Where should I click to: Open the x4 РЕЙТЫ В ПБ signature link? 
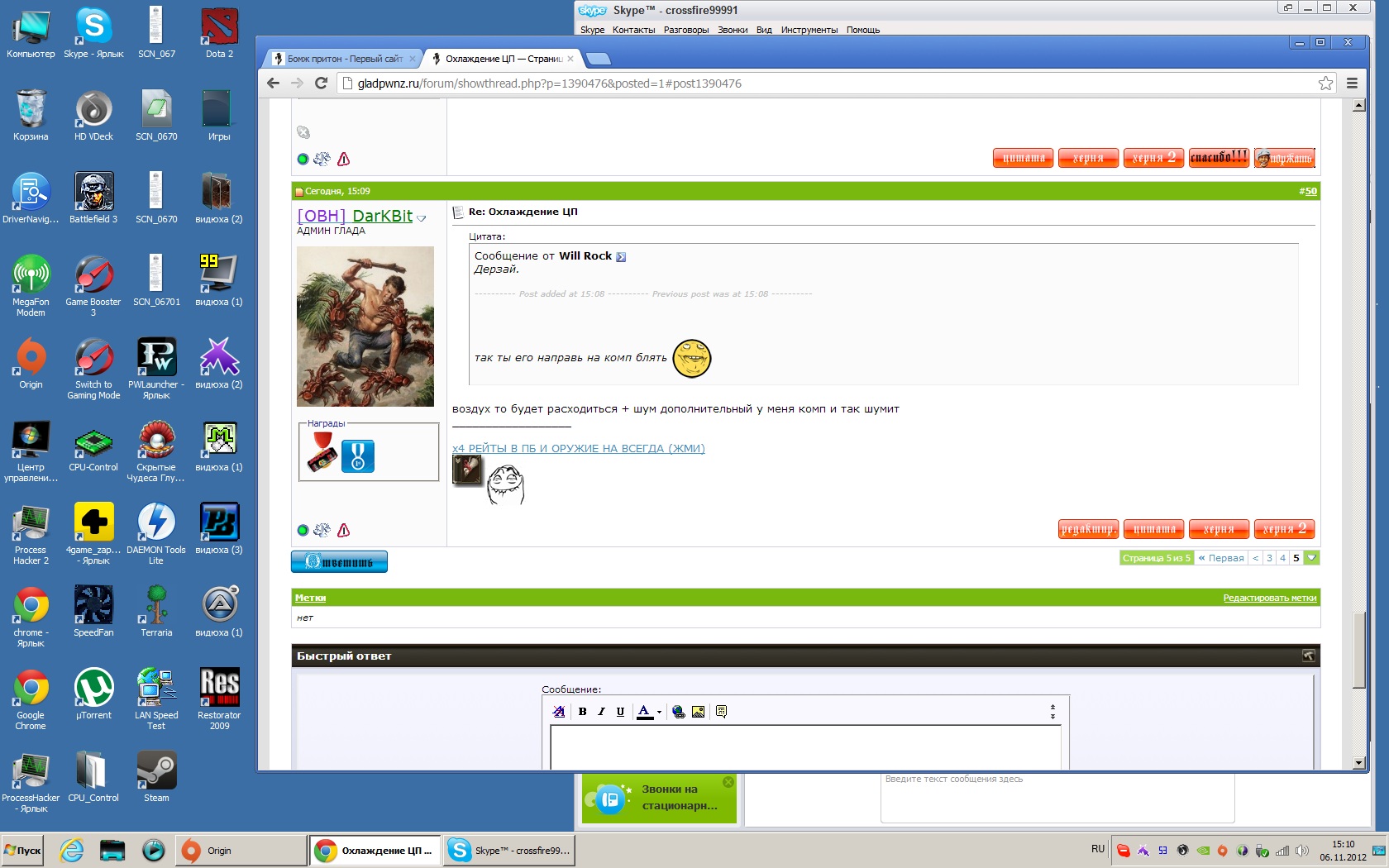(578, 448)
